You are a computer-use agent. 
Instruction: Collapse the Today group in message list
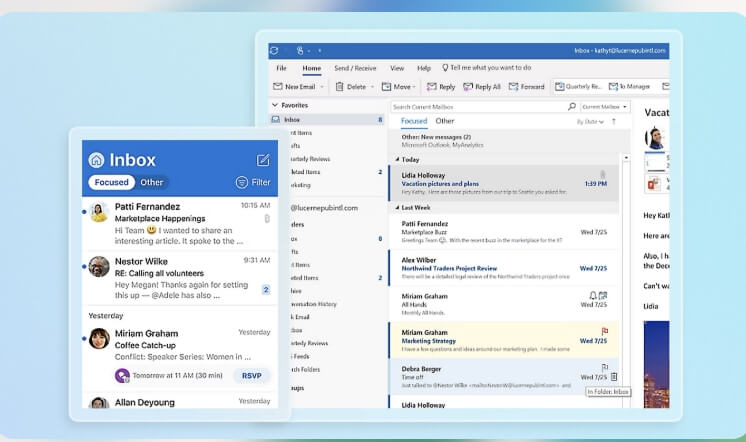click(x=397, y=159)
